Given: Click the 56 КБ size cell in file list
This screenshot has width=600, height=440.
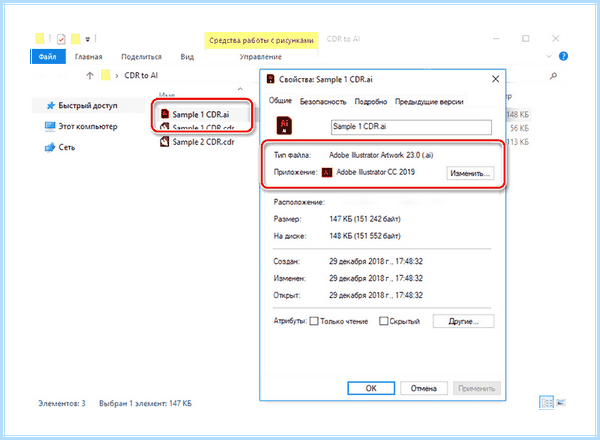Looking at the screenshot, I should pos(519,128).
